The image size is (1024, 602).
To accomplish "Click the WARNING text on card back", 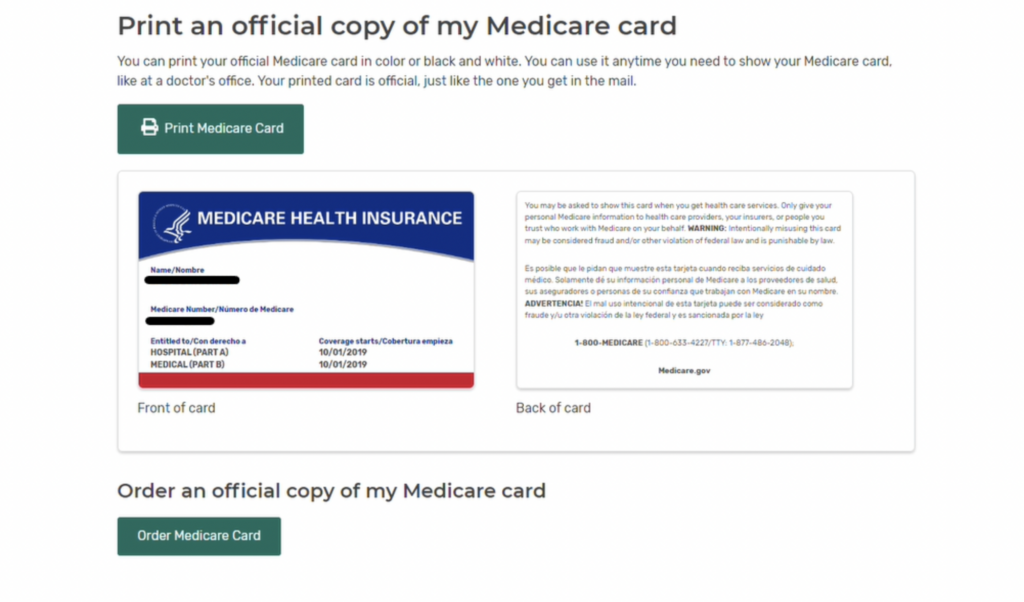I will tap(707, 229).
